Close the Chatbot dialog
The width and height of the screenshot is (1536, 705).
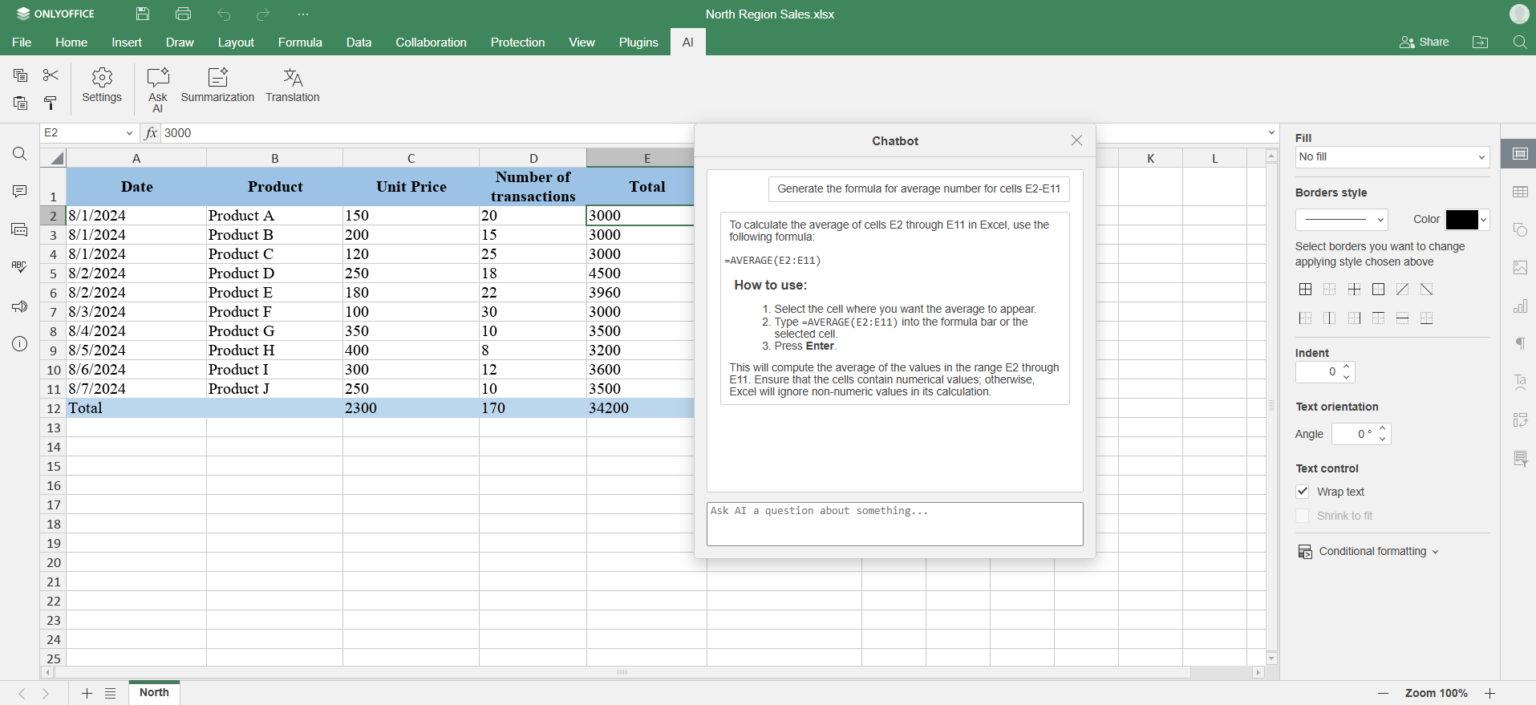click(x=1077, y=141)
